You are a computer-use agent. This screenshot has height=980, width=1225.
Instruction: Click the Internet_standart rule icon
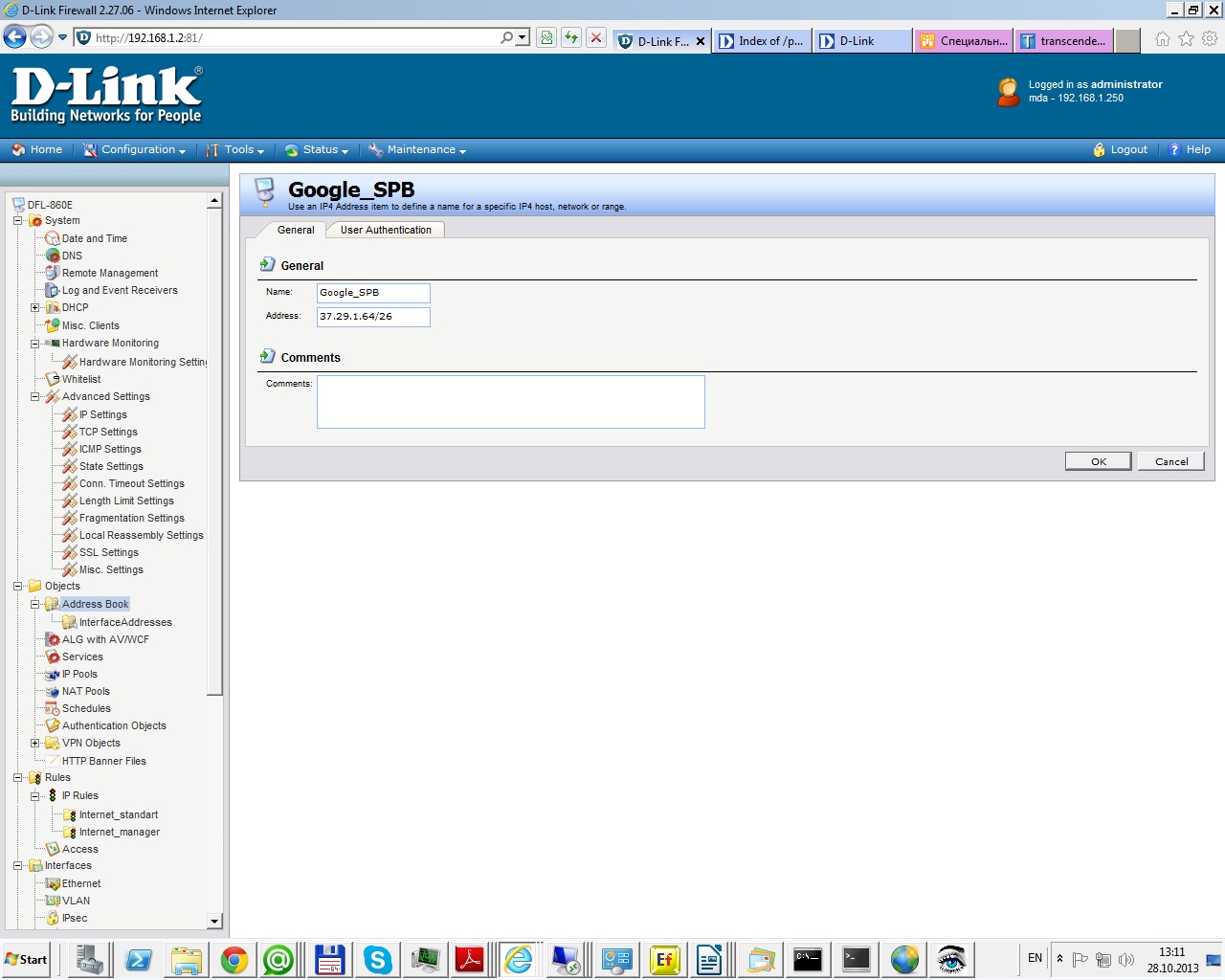point(70,815)
